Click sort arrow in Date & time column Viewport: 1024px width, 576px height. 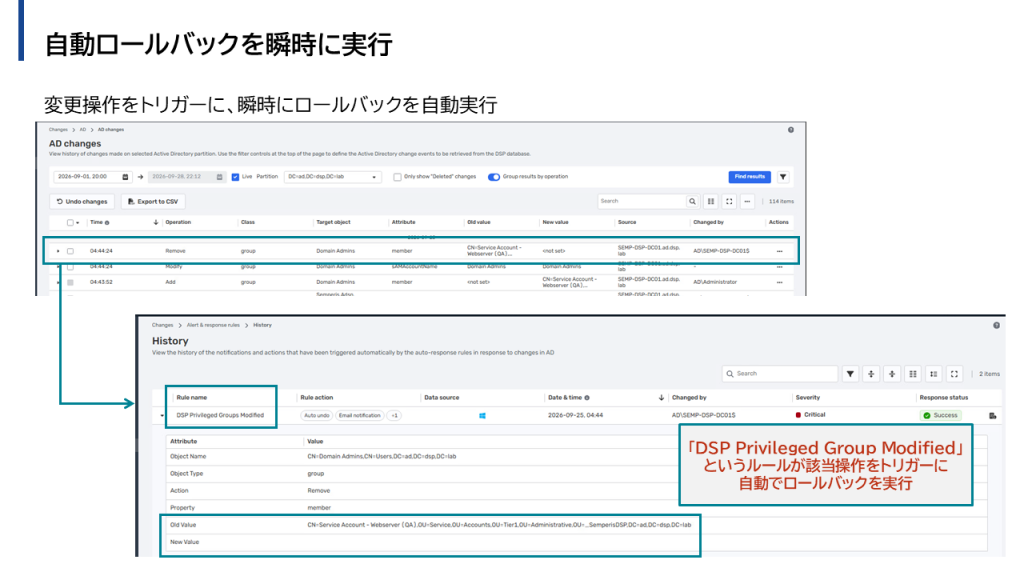point(661,398)
